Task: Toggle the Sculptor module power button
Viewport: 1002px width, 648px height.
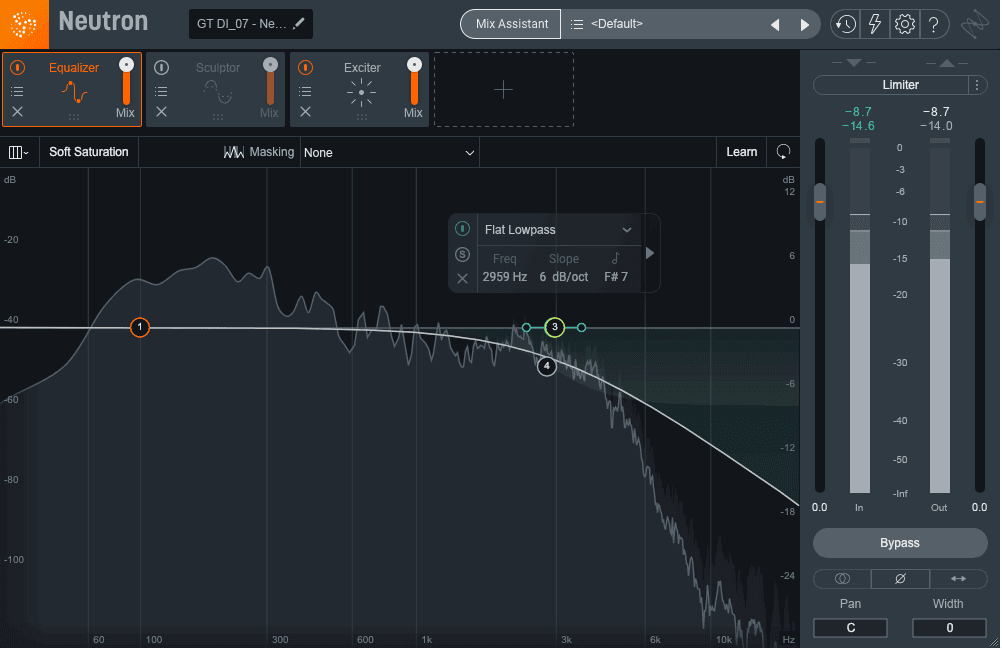Action: (x=162, y=67)
